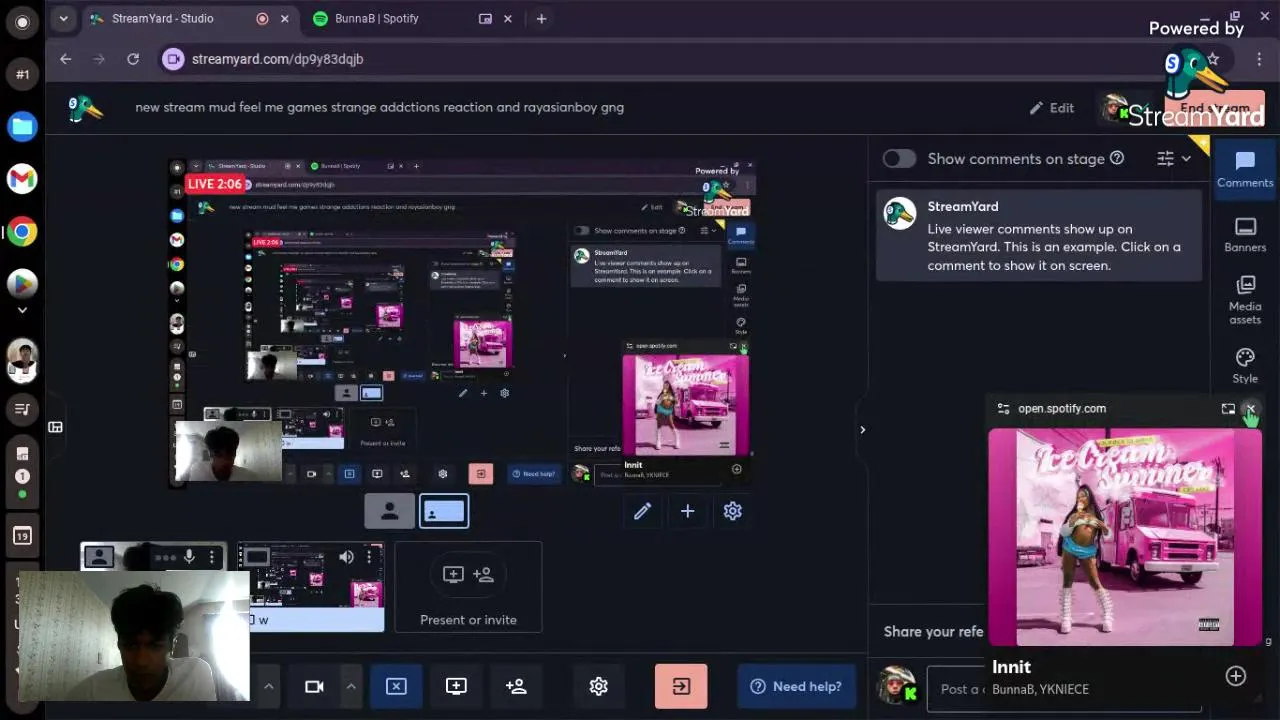Click the Present or invite card

(468, 587)
